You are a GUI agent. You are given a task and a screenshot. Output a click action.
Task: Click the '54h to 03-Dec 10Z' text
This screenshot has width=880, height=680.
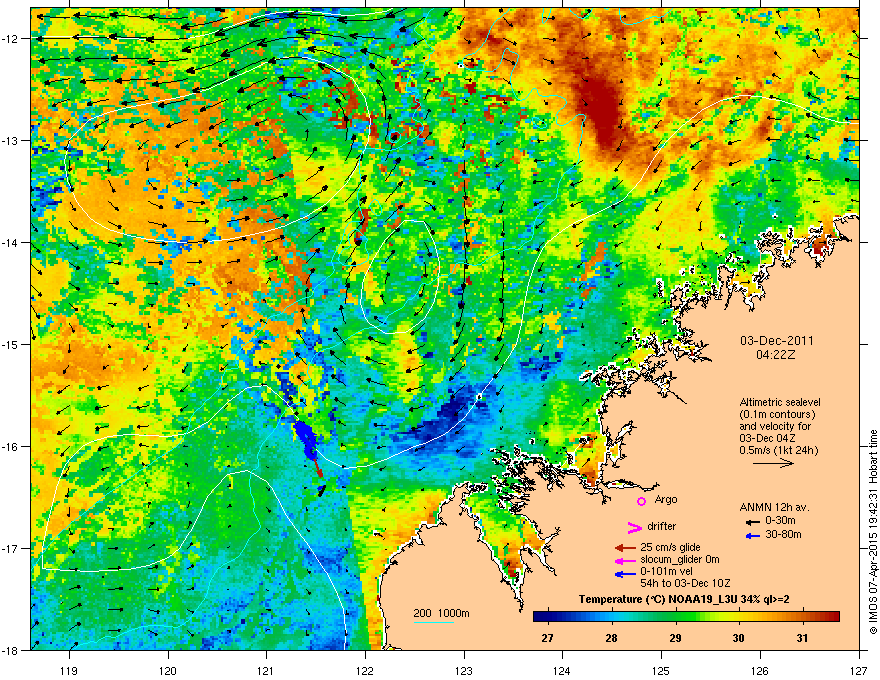pos(685,583)
